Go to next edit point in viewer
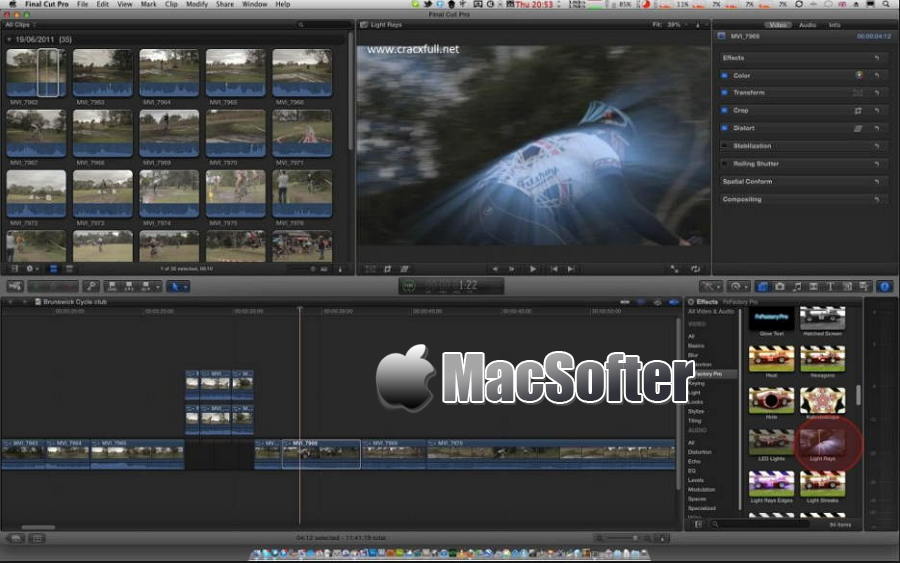 click(571, 269)
